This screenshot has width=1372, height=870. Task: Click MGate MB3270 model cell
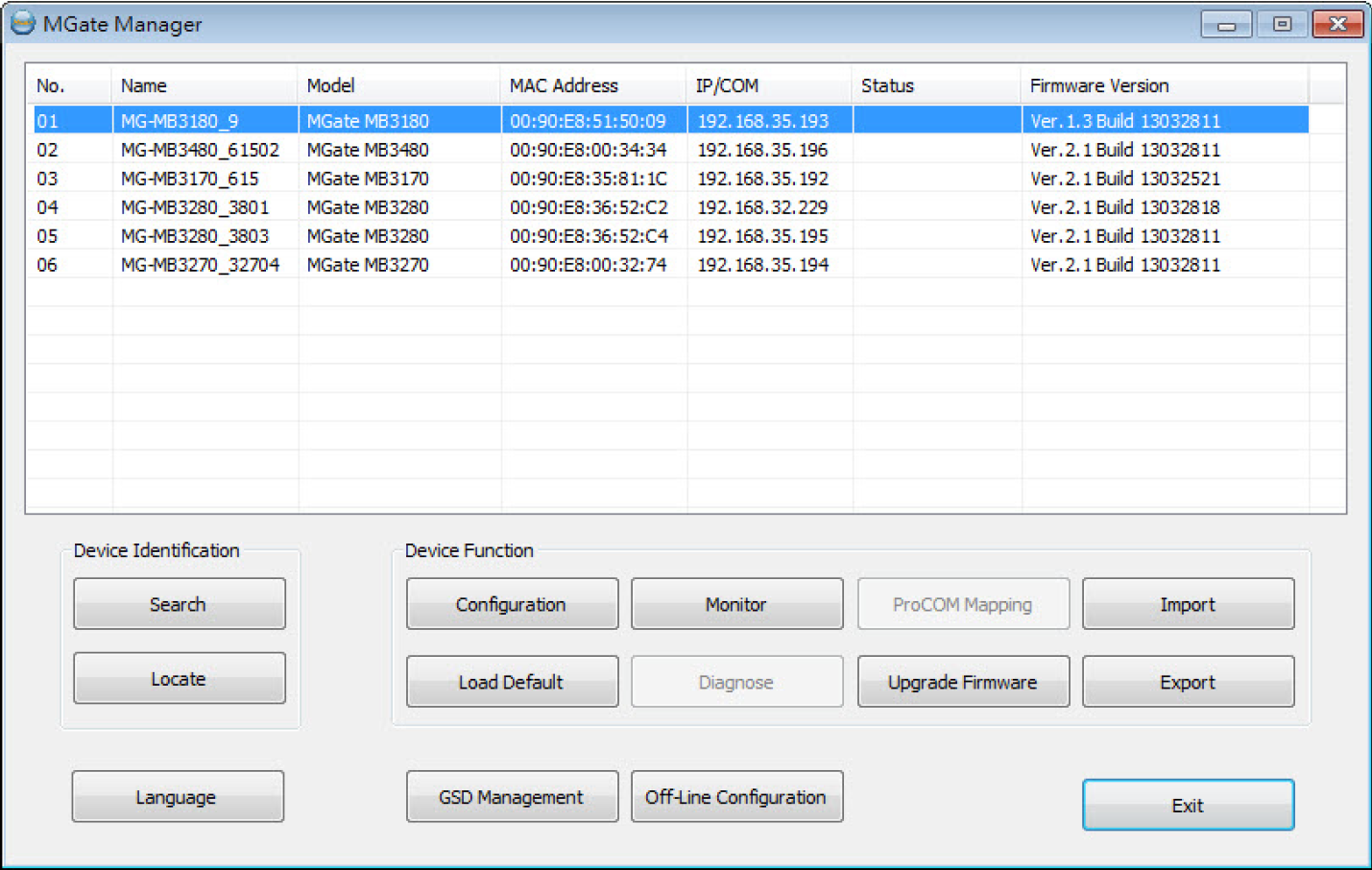pos(368,265)
